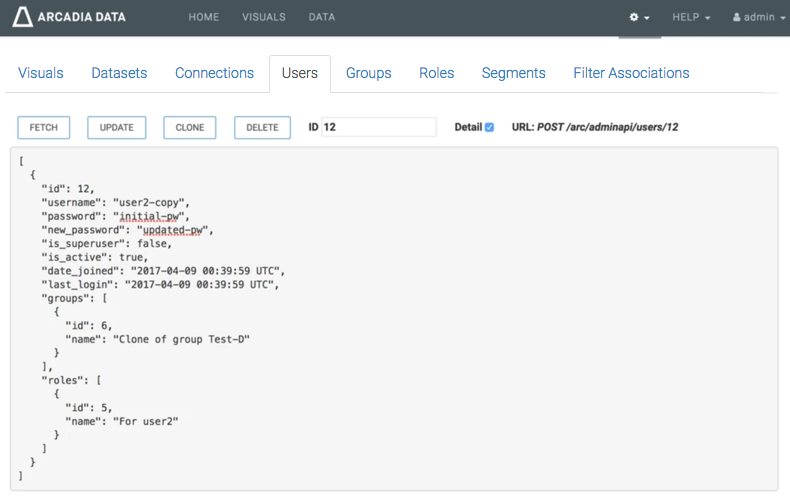
Task: Open the VISUALS navigation item
Action: pyautogui.click(x=264, y=17)
